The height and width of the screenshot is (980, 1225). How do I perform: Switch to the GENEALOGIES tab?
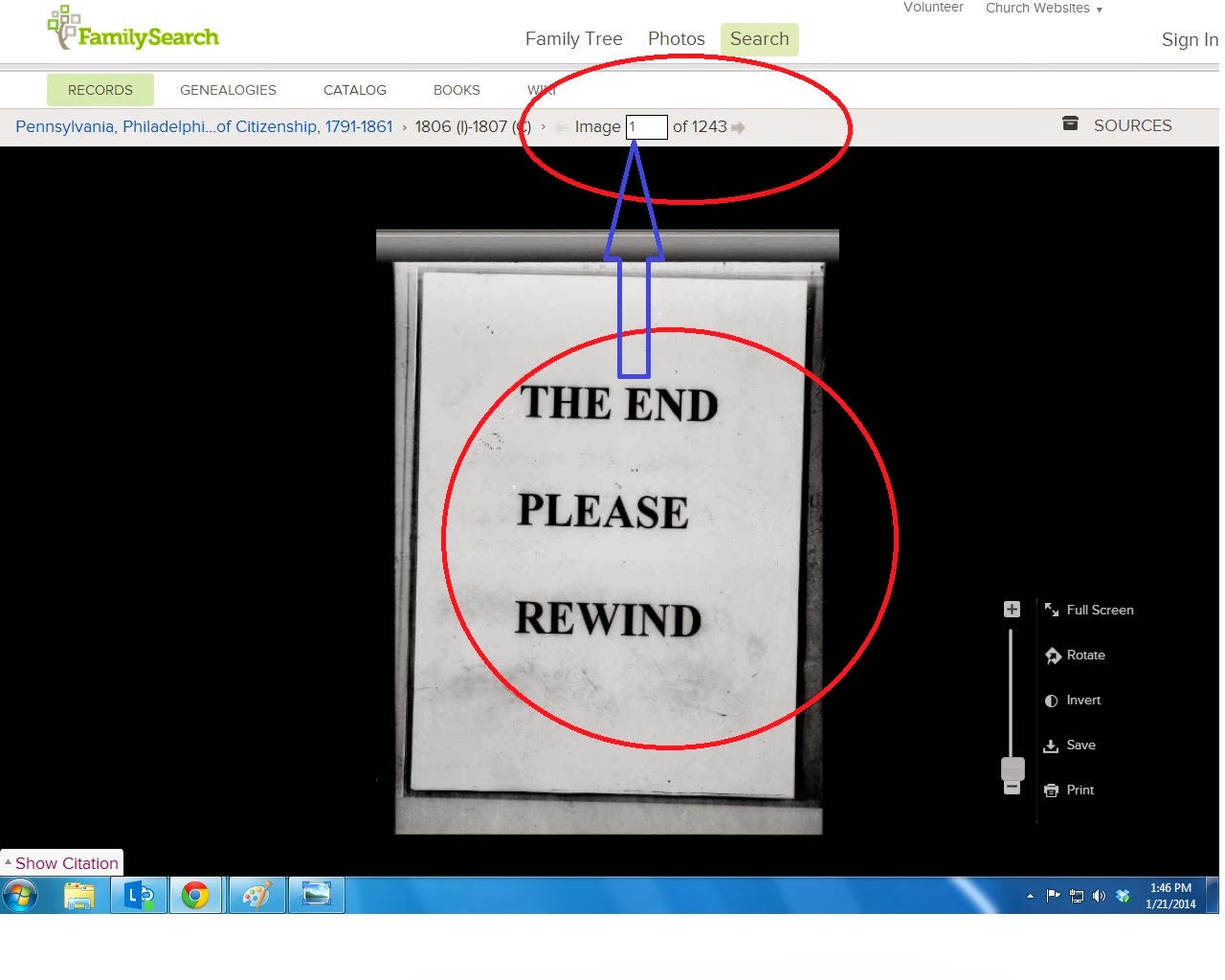pyautogui.click(x=228, y=90)
